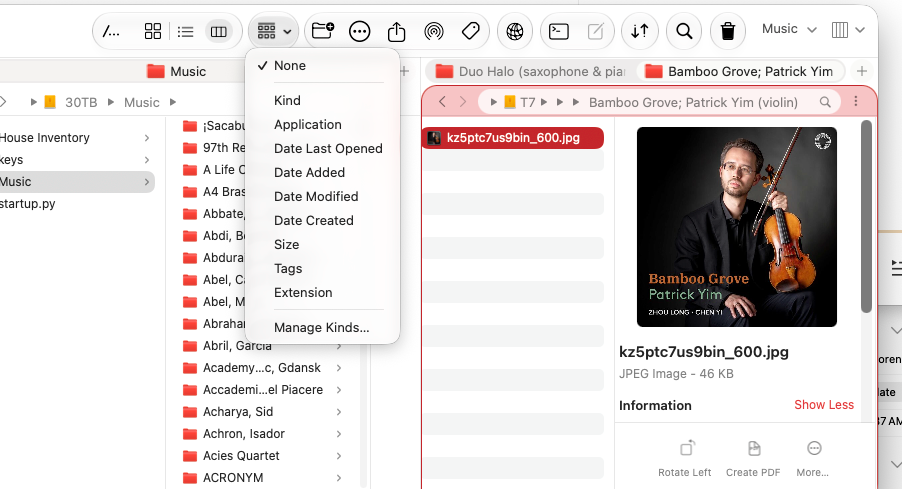Expand the ACRONYM folder chevron
The width and height of the screenshot is (902, 489).
339,478
